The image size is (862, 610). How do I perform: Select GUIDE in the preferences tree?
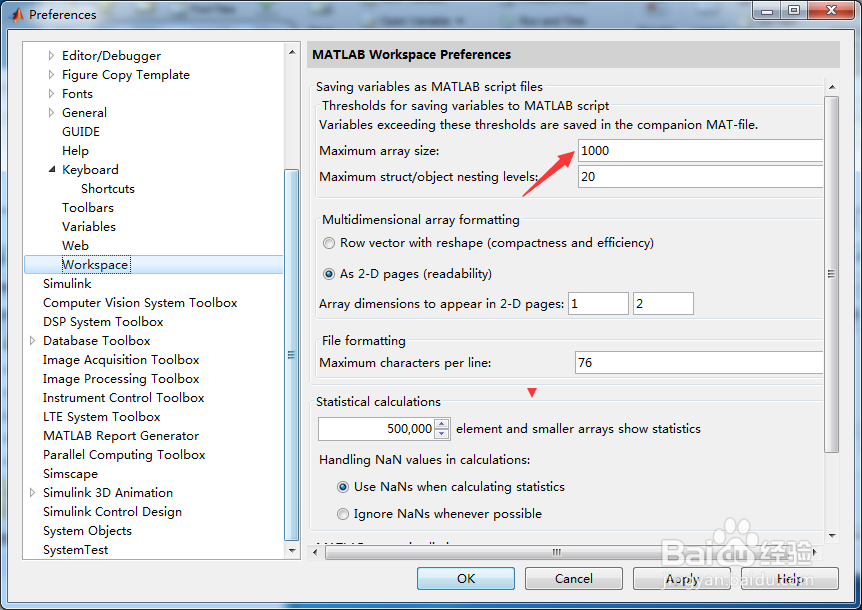tap(81, 132)
